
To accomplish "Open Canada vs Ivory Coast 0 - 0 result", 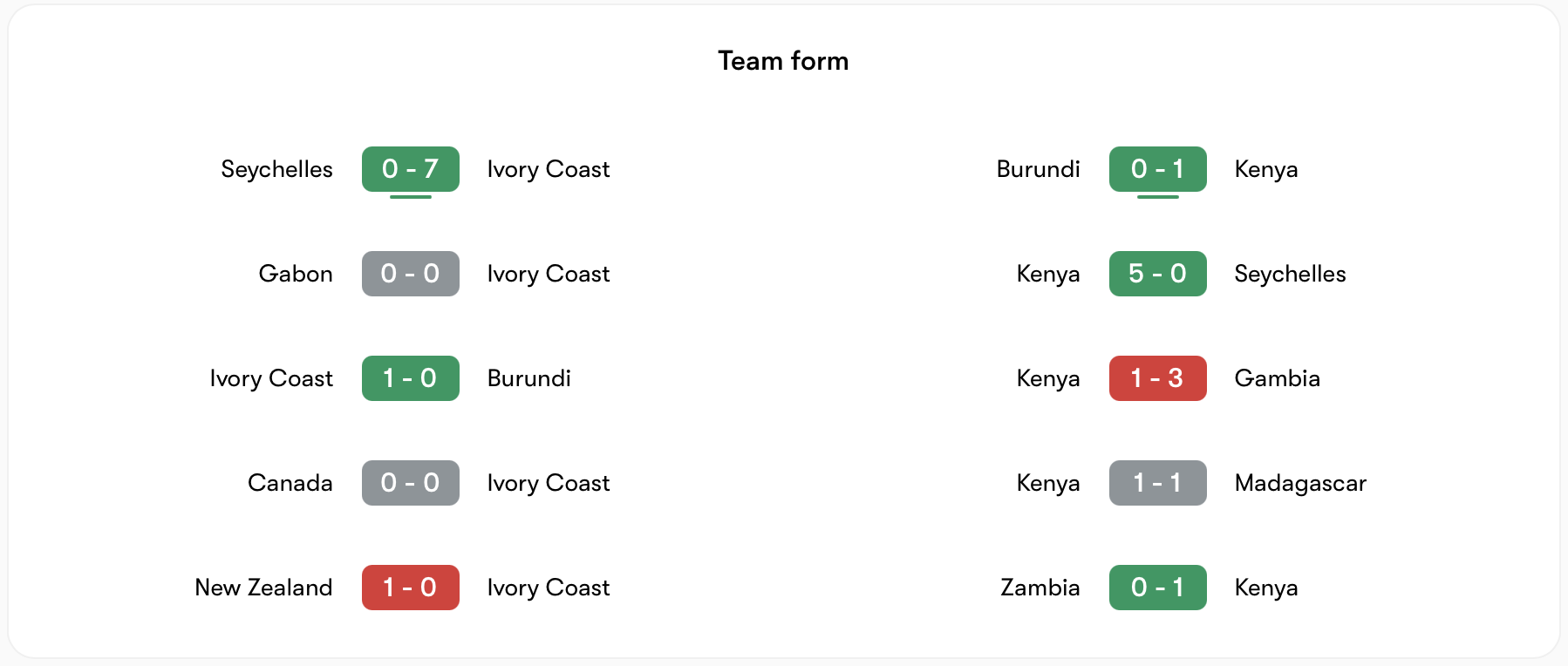I will click(410, 483).
